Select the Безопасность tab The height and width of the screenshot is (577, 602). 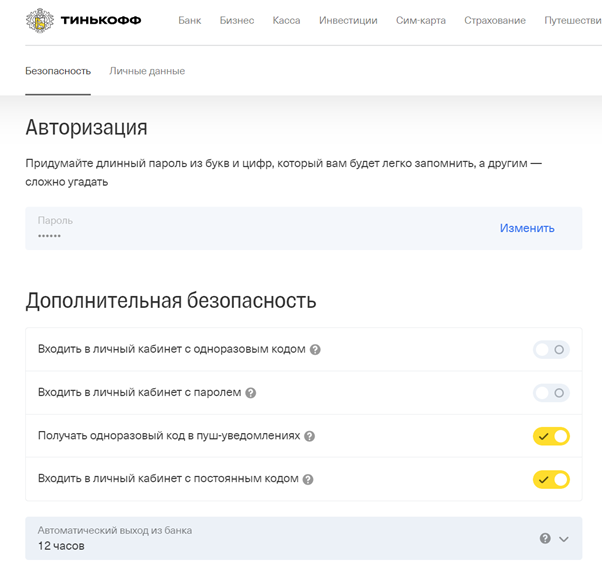(58, 71)
